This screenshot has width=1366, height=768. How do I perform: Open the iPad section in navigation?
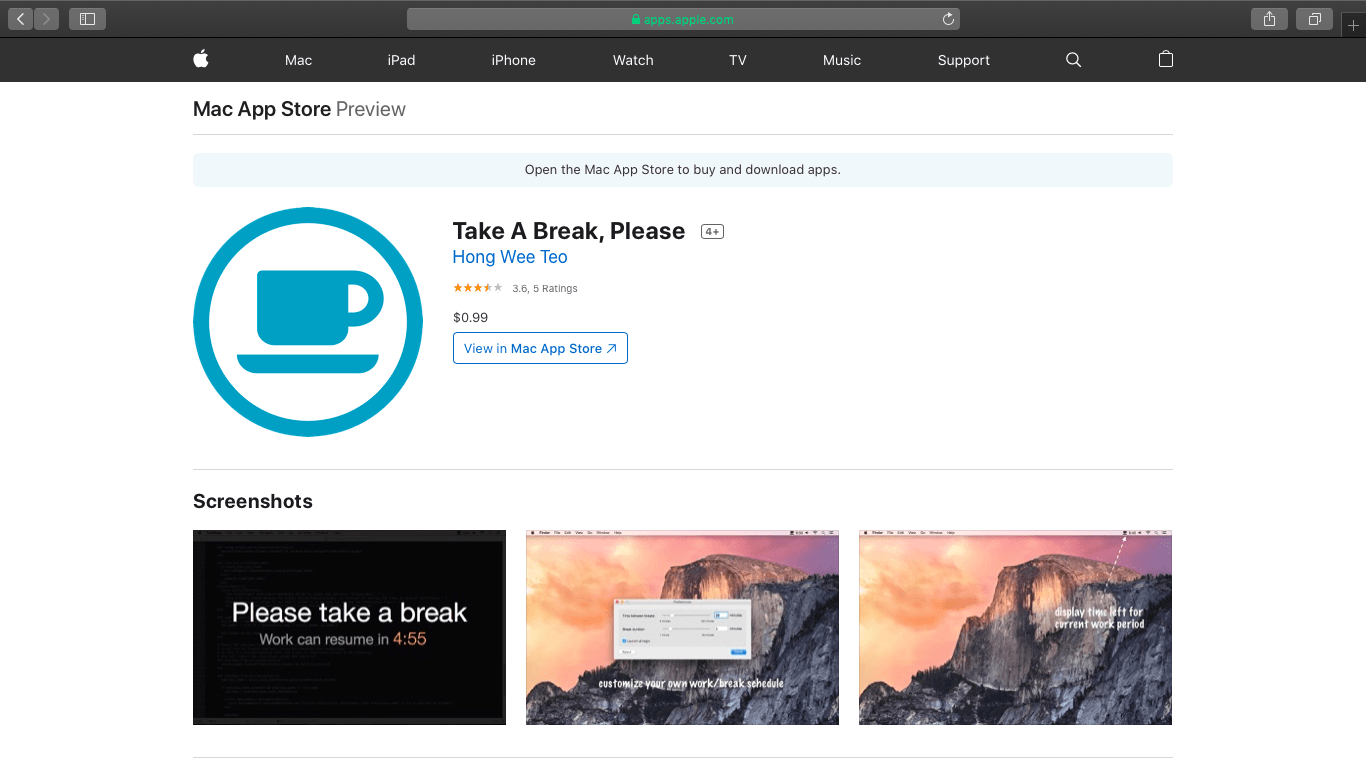click(x=401, y=60)
